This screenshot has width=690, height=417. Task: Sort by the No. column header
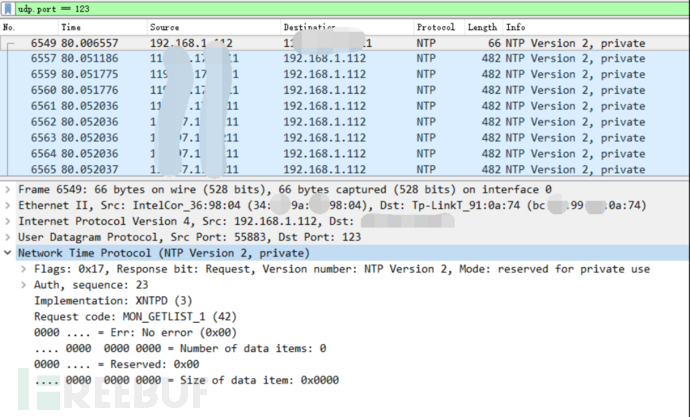[x=9, y=27]
